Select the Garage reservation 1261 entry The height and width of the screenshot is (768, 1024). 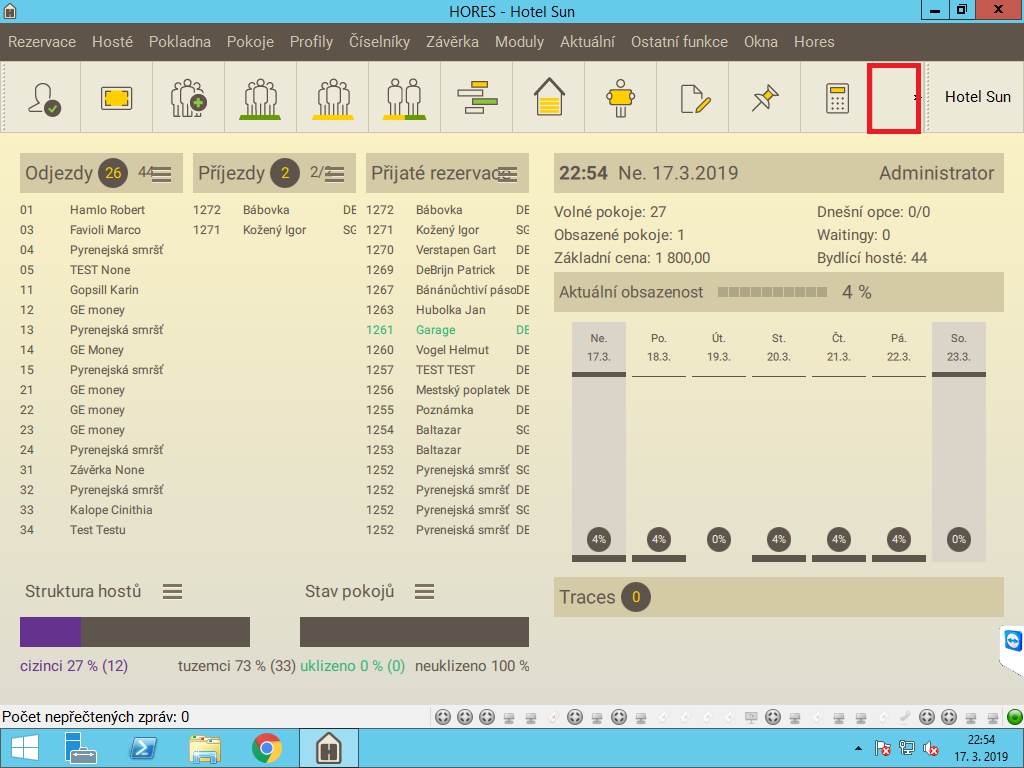click(x=435, y=330)
